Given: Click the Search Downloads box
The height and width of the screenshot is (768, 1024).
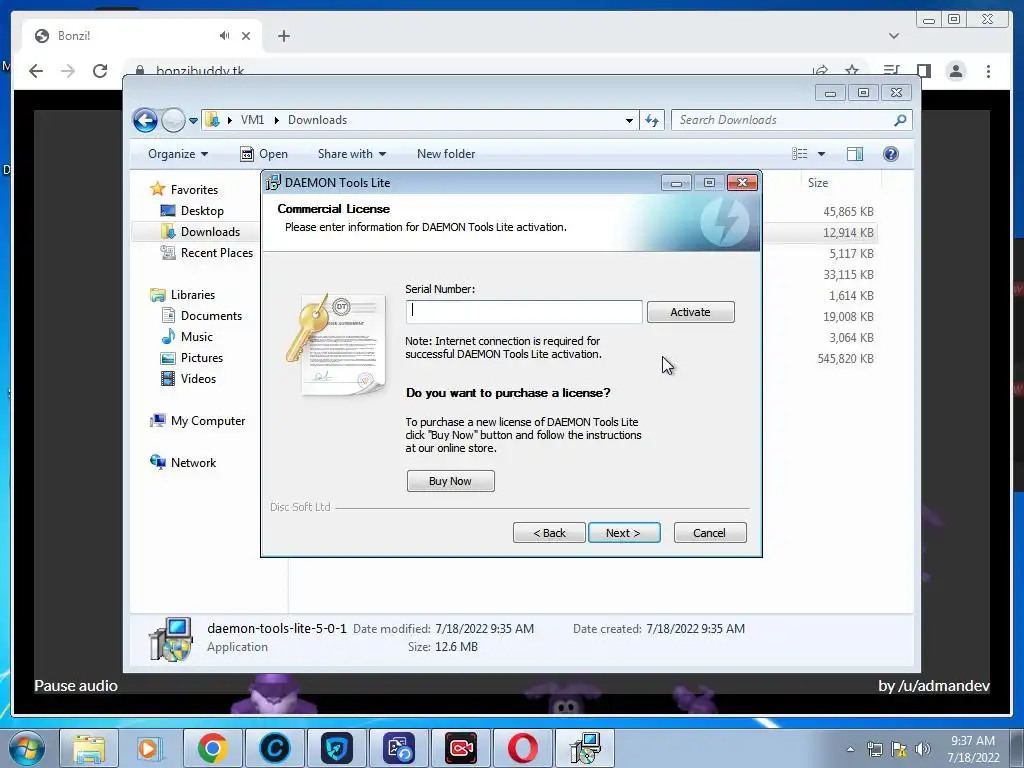Looking at the screenshot, I should pyautogui.click(x=784, y=120).
